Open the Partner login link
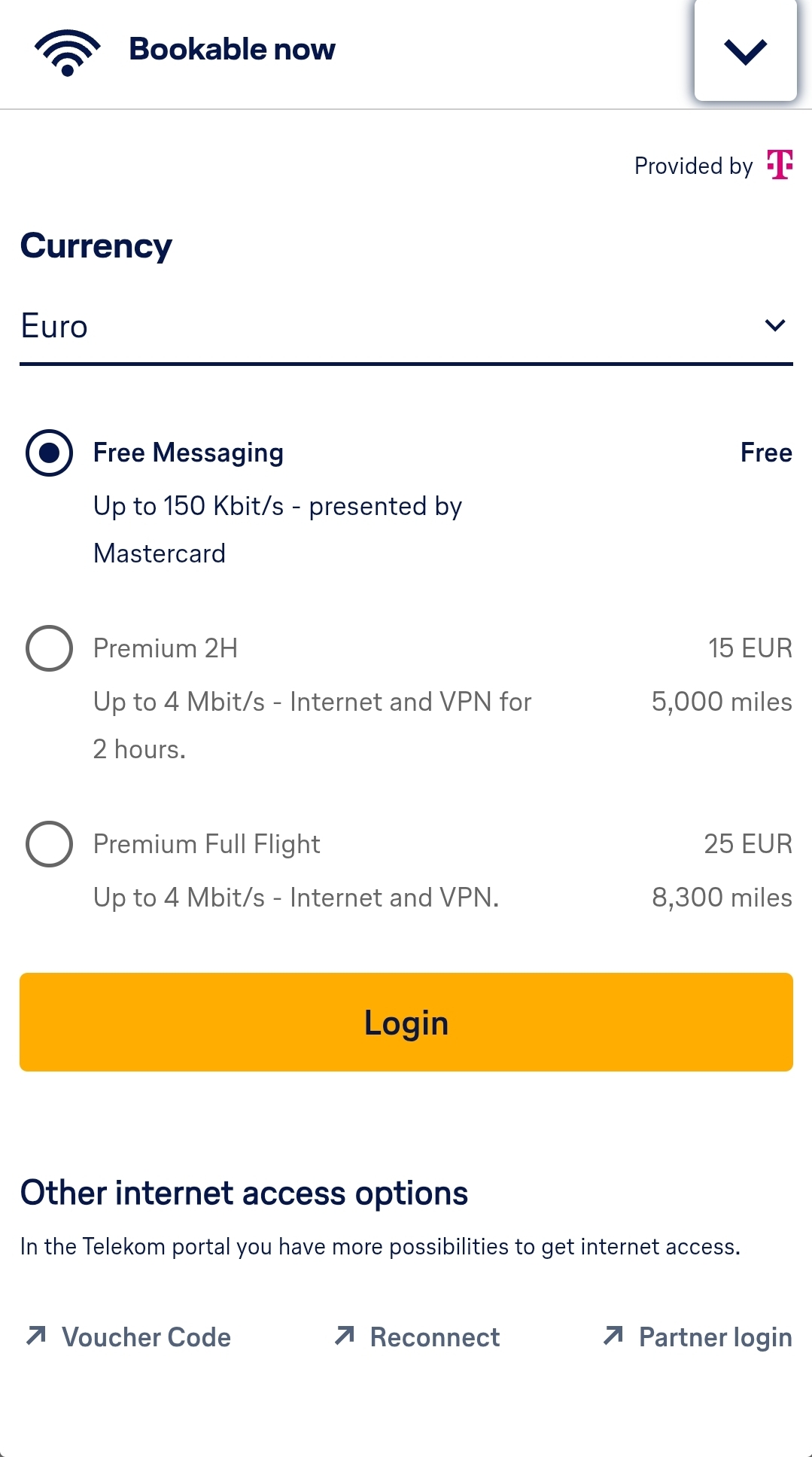Viewport: 812px width, 1457px height. [715, 1337]
